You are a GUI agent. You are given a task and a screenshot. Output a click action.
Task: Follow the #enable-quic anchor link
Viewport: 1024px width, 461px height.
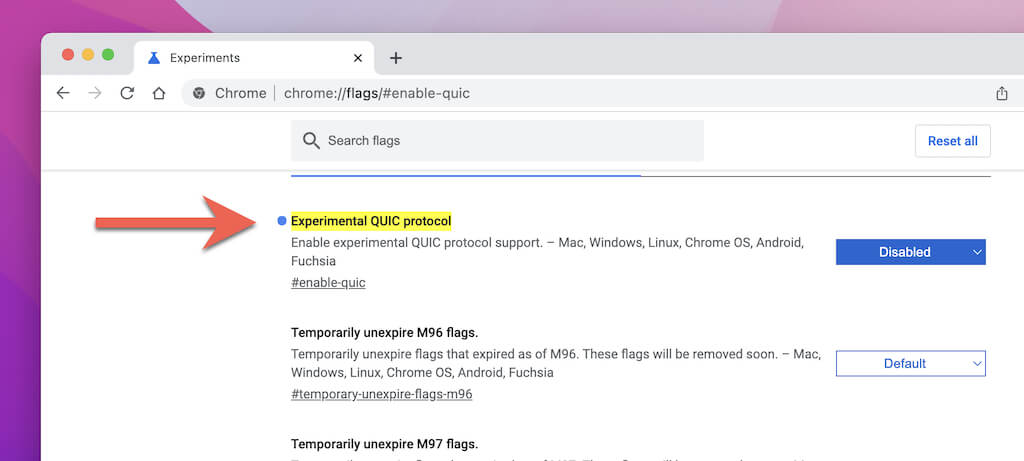click(x=328, y=283)
